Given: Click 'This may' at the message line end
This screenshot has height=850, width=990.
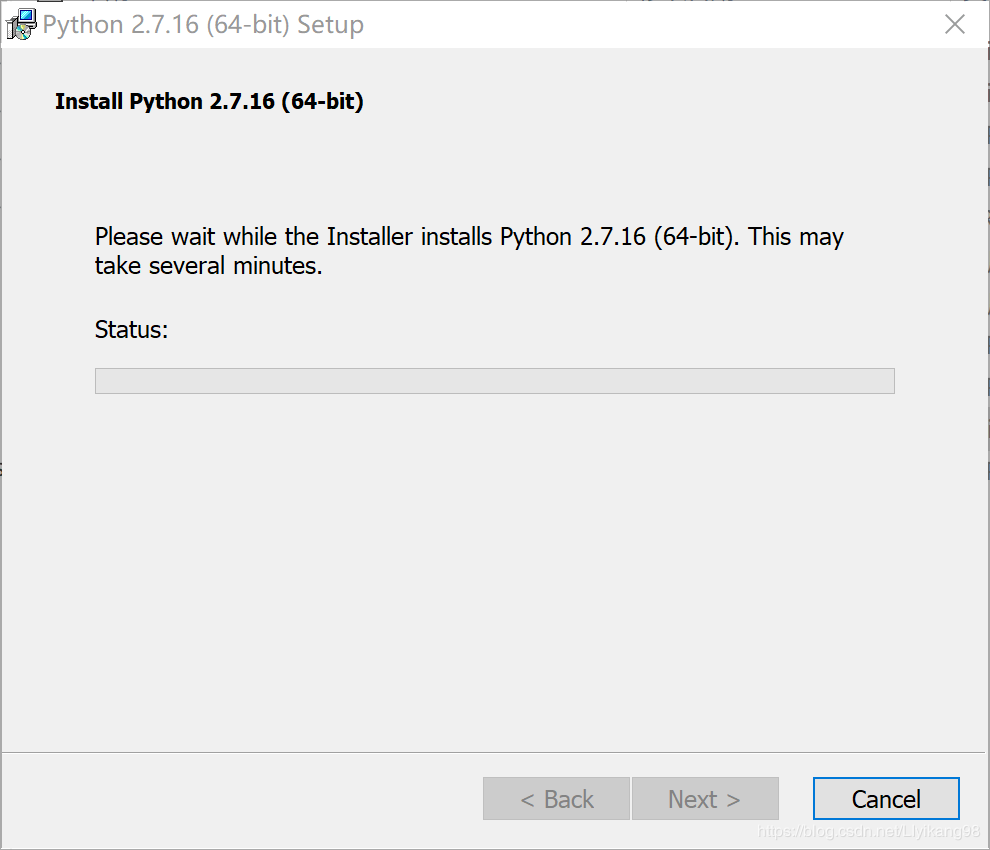Looking at the screenshot, I should pyautogui.click(x=796, y=237).
